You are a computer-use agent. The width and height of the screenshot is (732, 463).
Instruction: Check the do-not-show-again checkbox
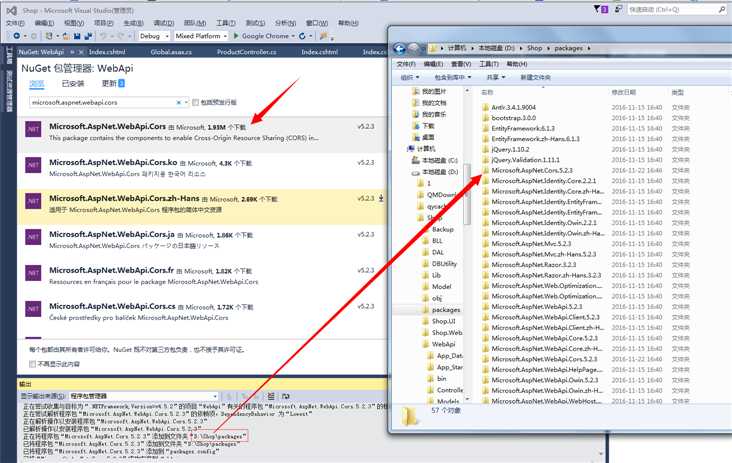(x=32, y=364)
